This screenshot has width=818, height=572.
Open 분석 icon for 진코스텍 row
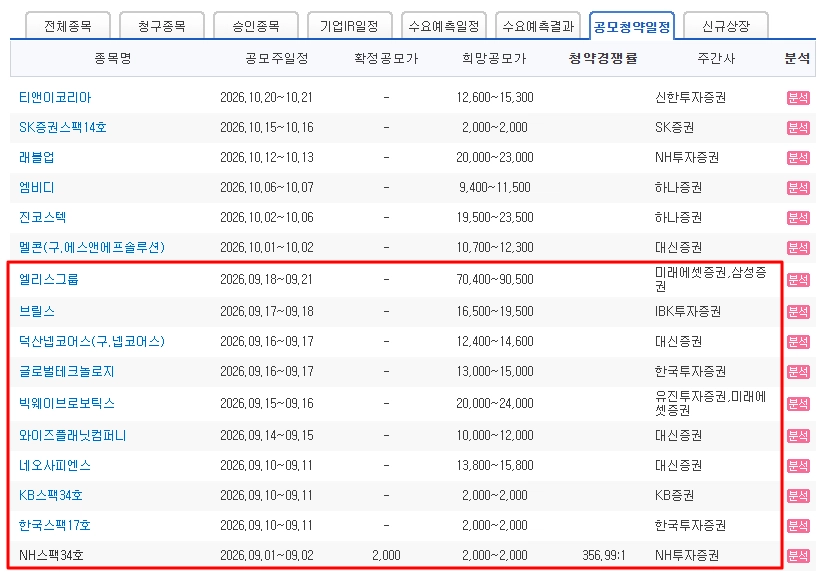coord(798,218)
